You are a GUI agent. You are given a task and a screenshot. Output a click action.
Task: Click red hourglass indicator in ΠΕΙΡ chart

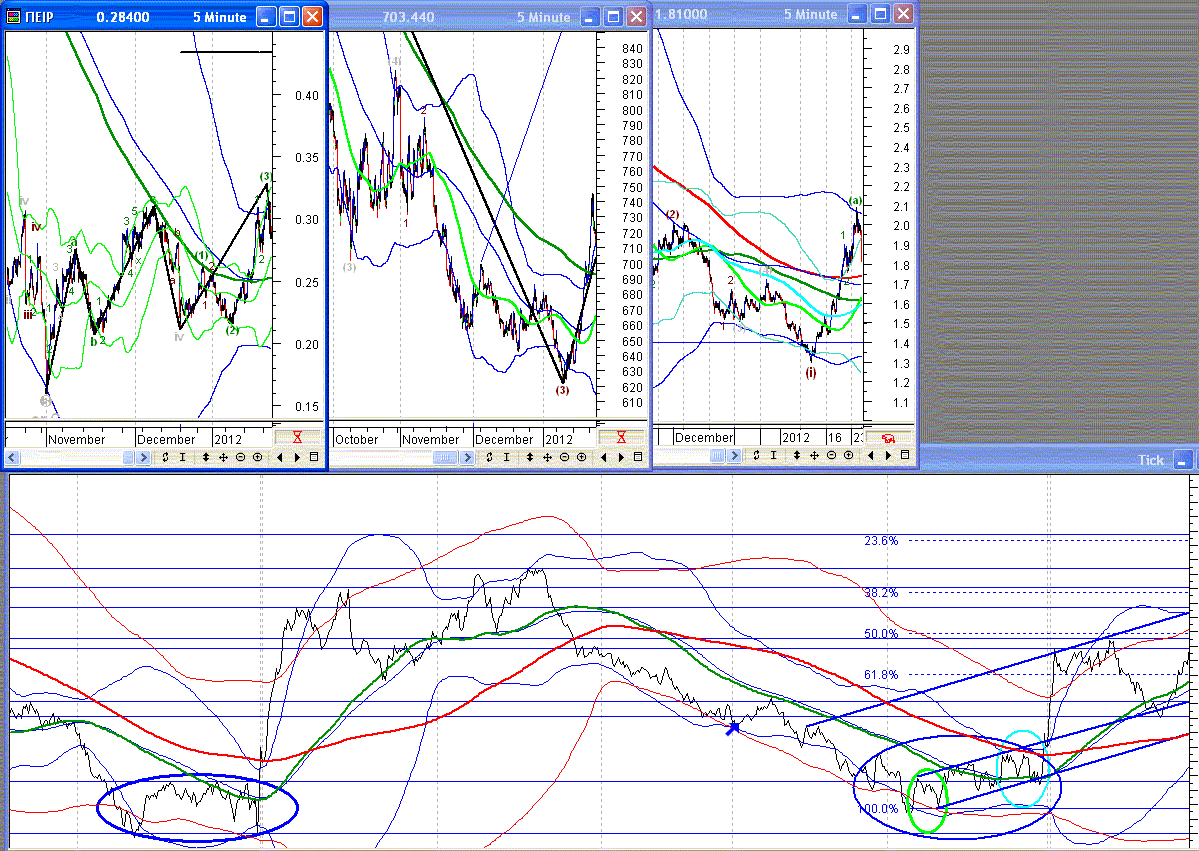pyautogui.click(x=297, y=438)
